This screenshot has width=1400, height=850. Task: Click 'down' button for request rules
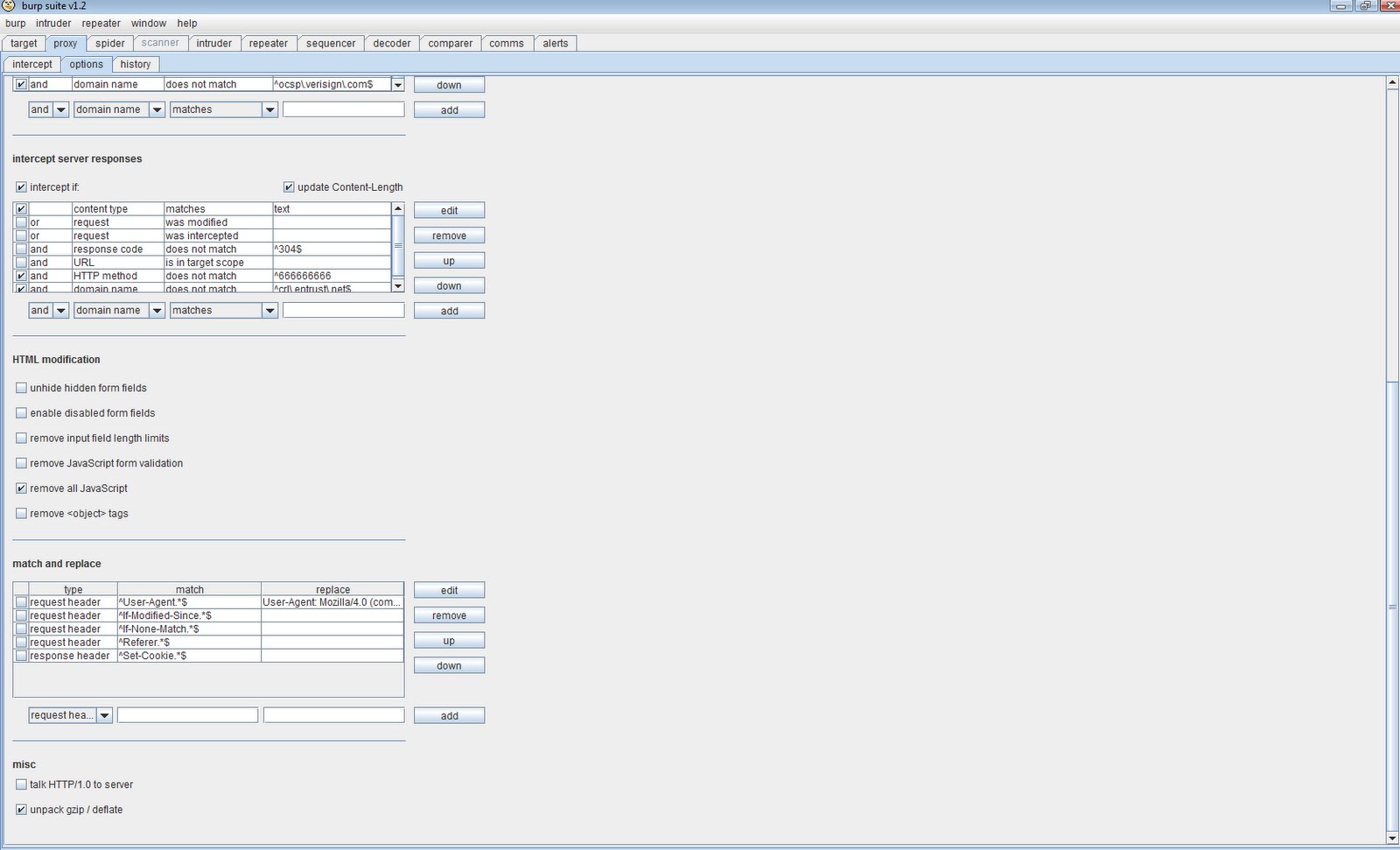pos(449,85)
